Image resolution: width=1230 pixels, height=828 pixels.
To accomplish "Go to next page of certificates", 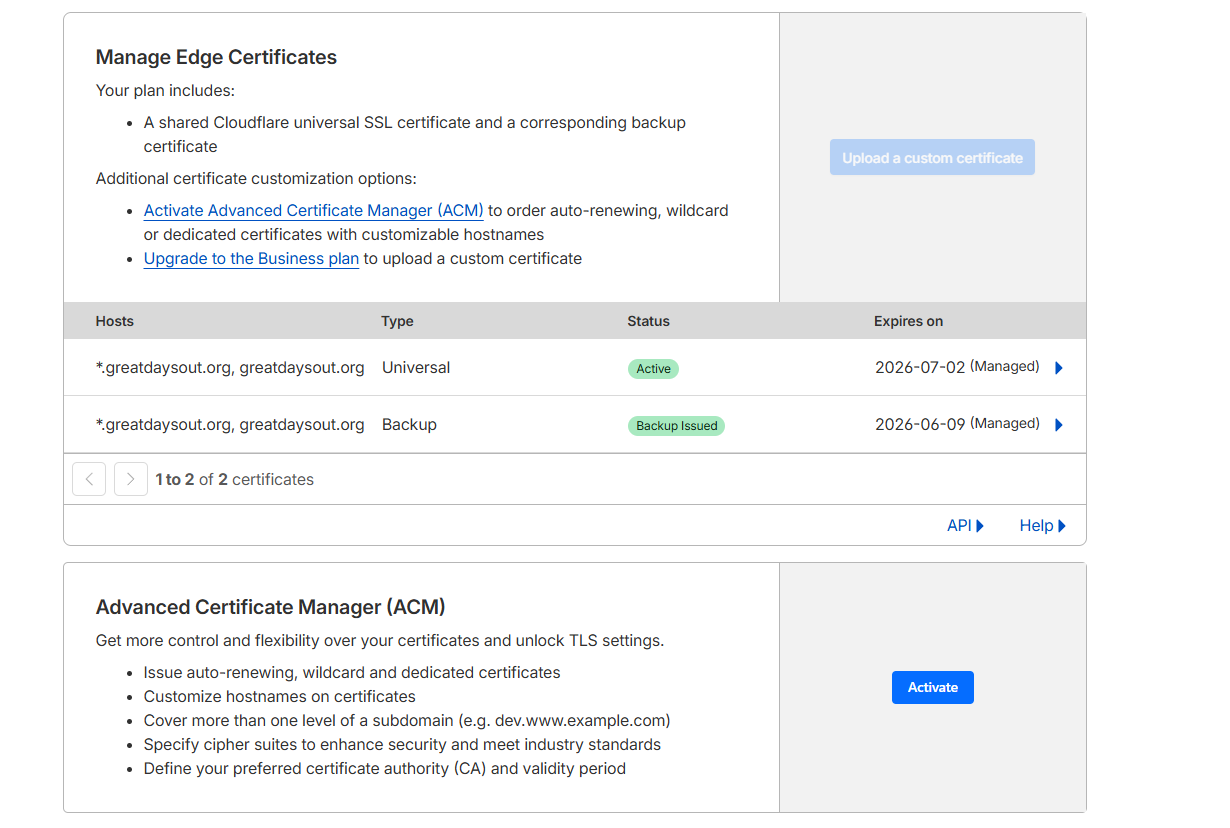I will coord(131,479).
